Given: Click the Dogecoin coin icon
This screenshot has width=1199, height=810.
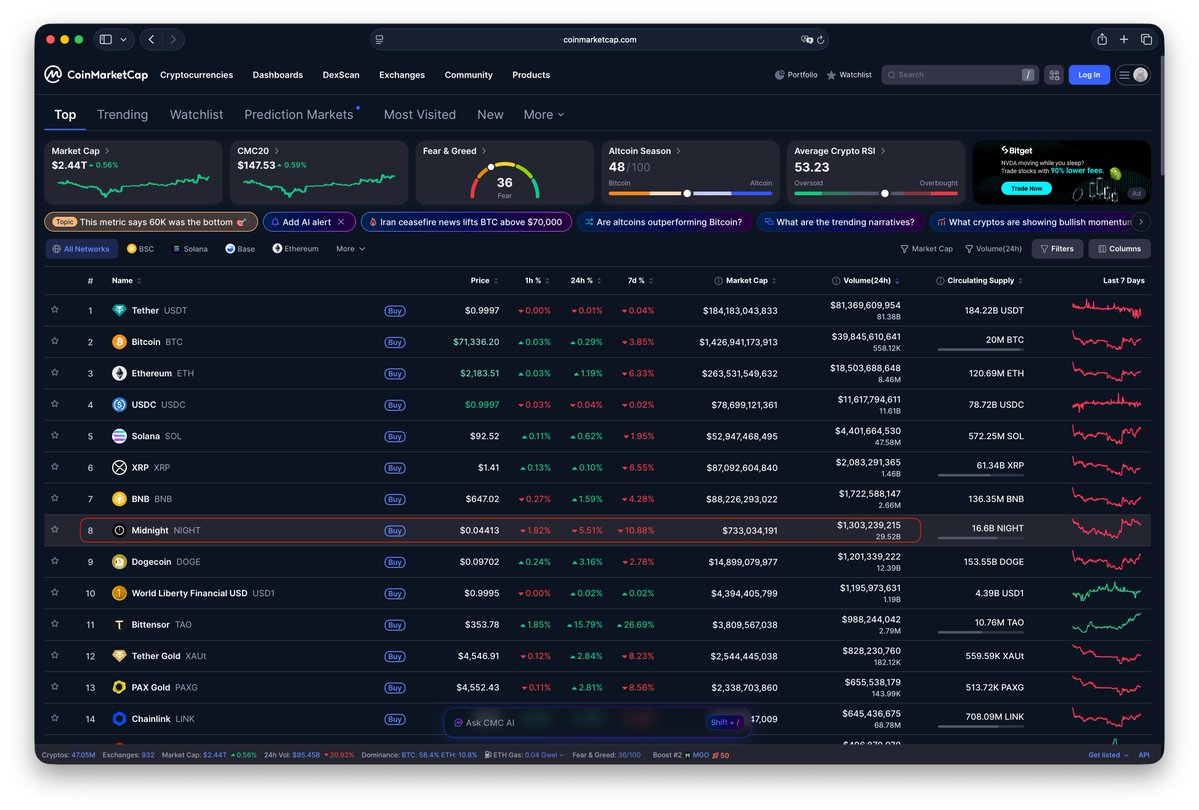Looking at the screenshot, I should tap(119, 561).
